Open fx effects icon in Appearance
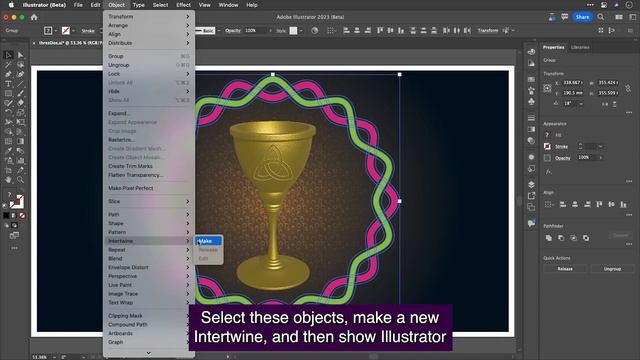Screen dimensions: 640x360 coord(548,172)
